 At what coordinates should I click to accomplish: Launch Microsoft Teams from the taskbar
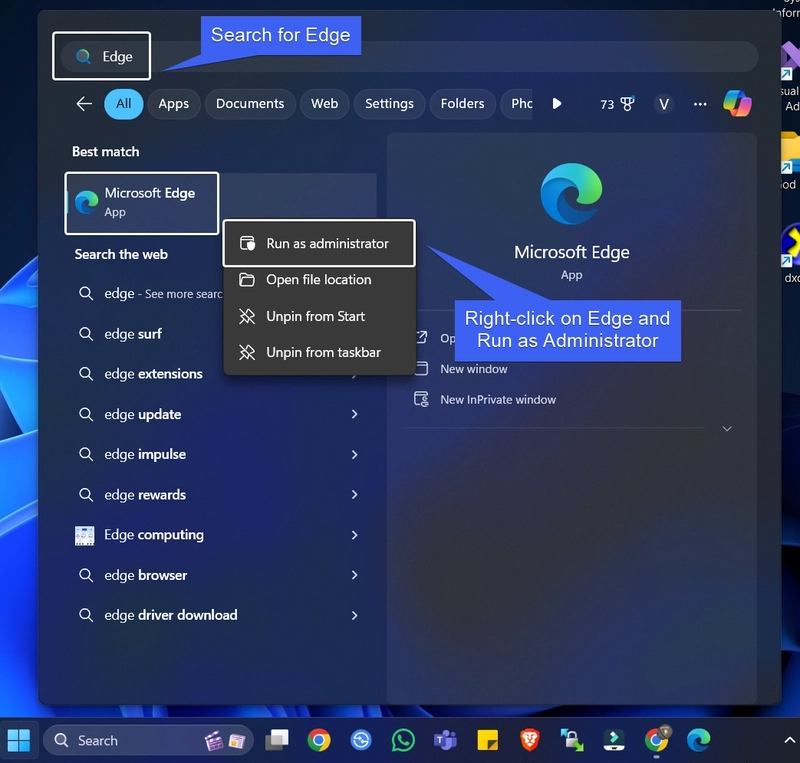[445, 740]
